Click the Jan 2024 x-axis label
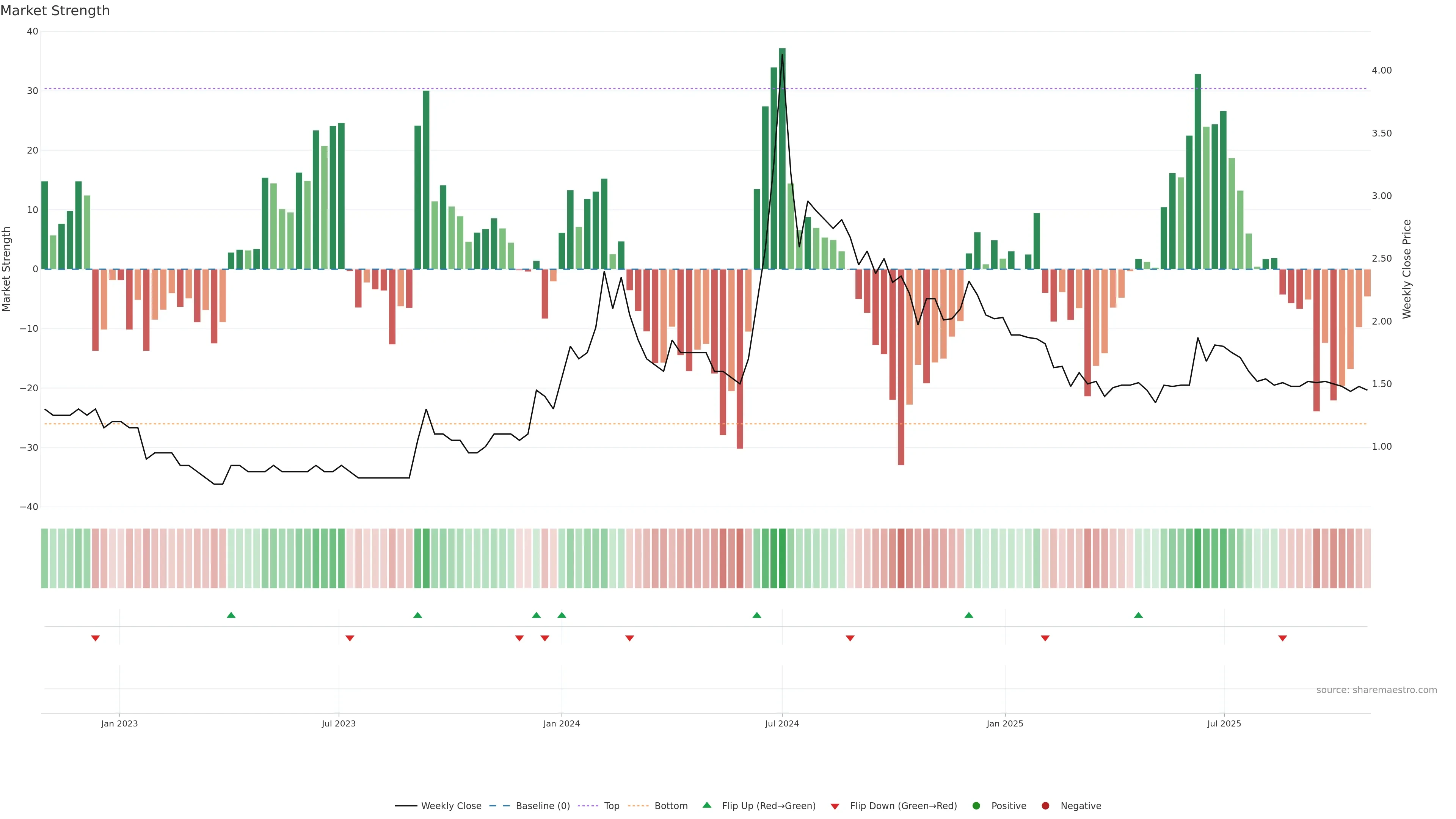1456x819 pixels. [561, 723]
